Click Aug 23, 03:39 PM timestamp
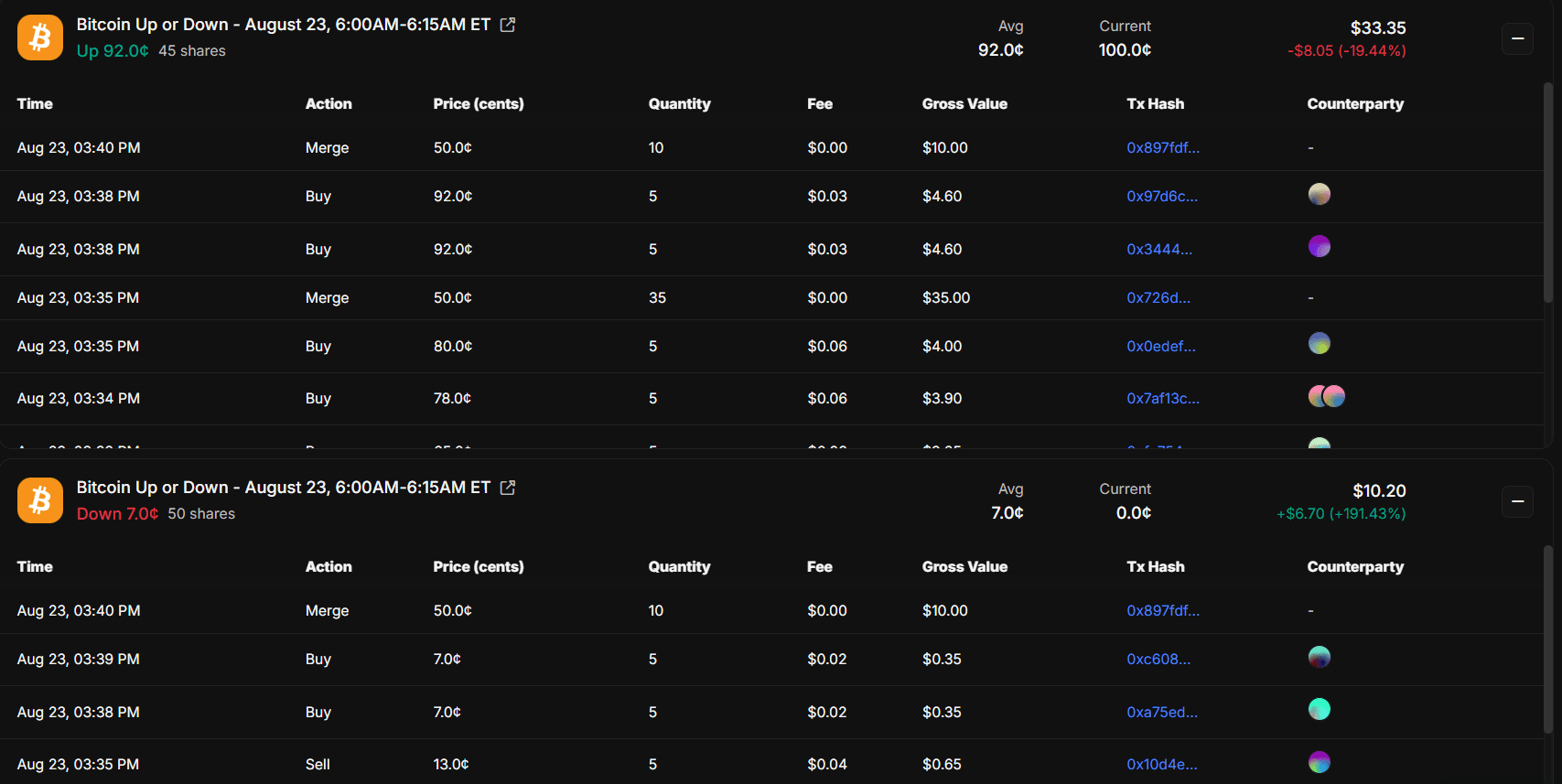 point(79,659)
